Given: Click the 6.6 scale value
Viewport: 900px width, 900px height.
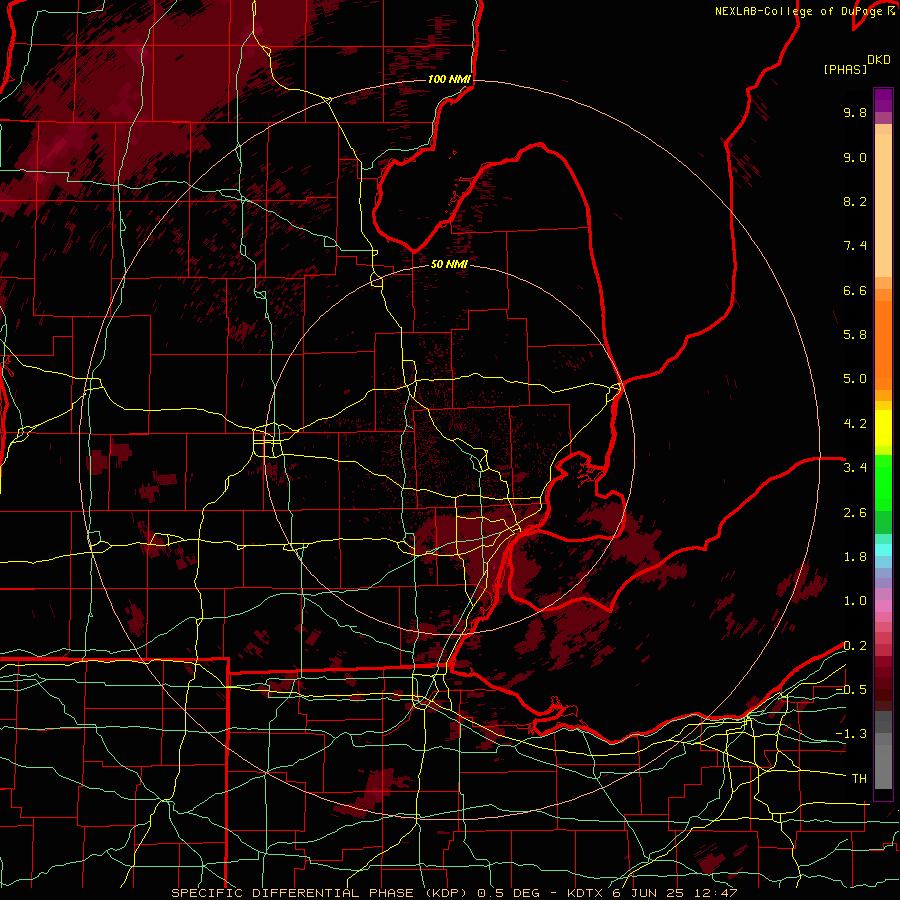Looking at the screenshot, I should (x=855, y=290).
